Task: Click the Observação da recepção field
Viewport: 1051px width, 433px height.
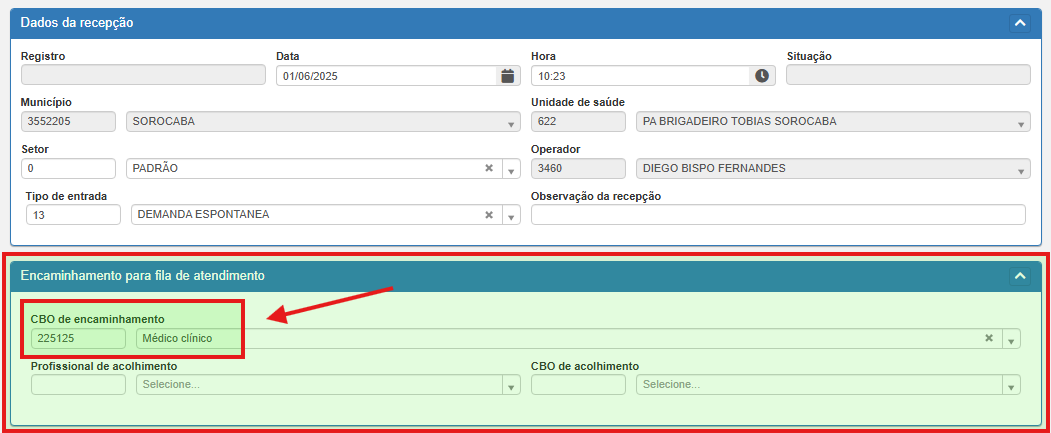Action: (778, 215)
